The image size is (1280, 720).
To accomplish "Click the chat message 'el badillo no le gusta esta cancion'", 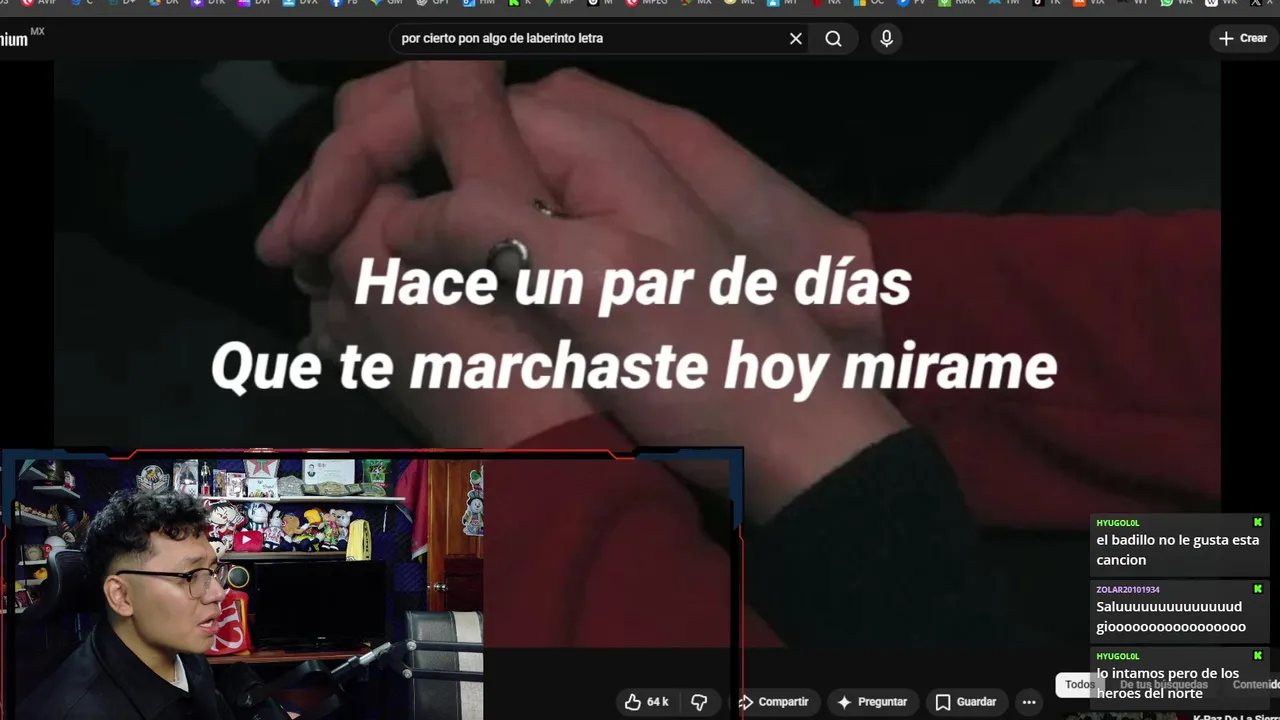I will (1177, 550).
